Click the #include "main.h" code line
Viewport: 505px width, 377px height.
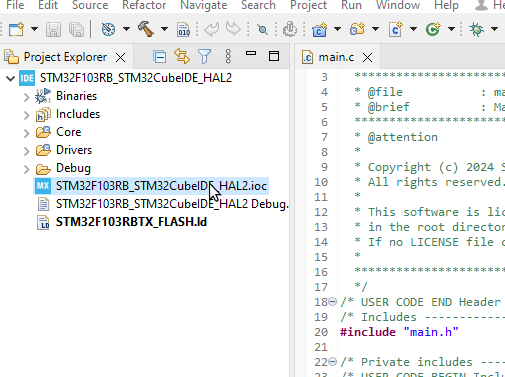399,332
